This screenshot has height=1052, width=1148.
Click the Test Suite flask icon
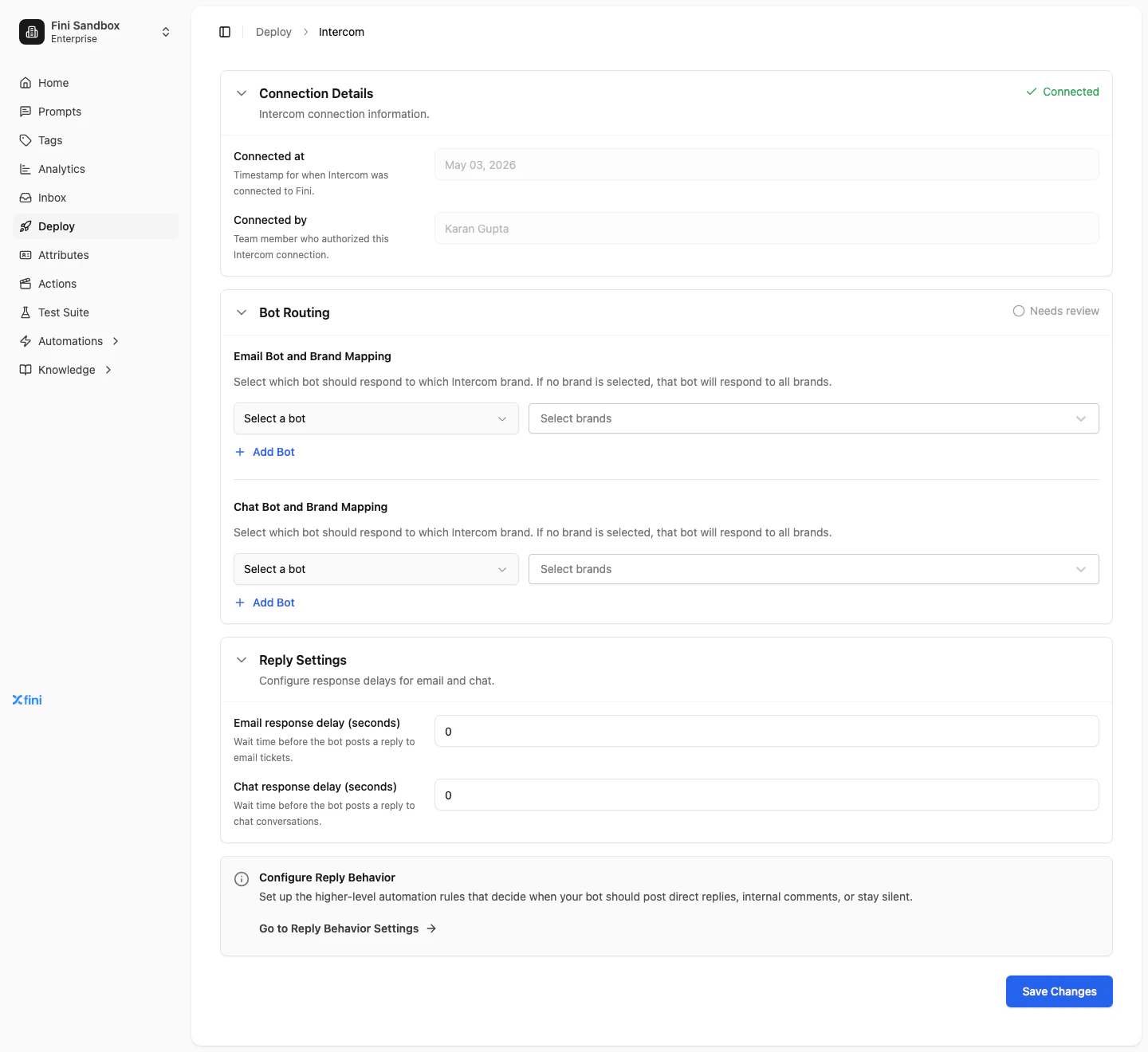26,312
